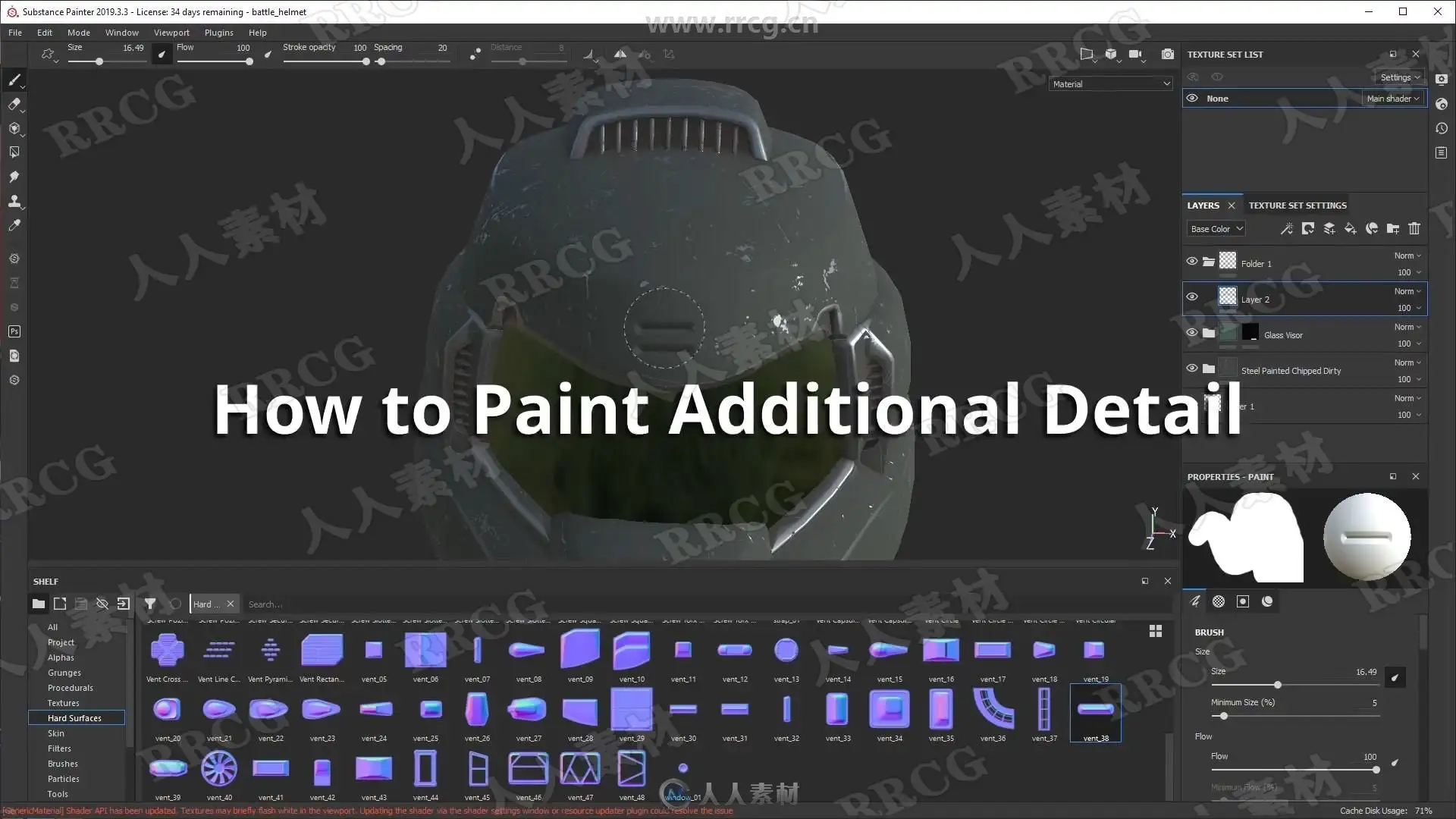The image size is (1456, 819).
Task: Click the Add fill layer icon
Action: (1351, 228)
